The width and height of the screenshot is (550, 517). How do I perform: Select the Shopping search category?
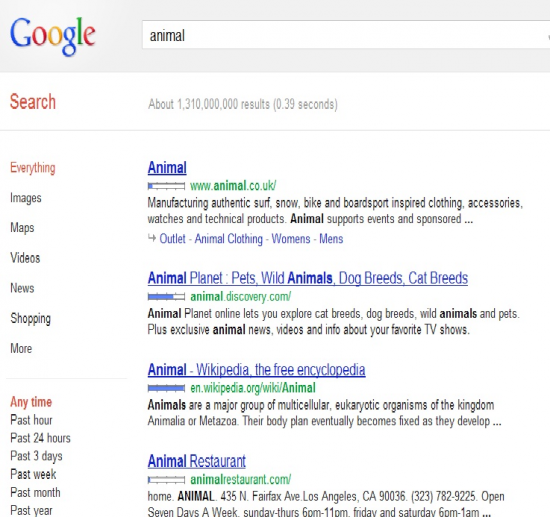coord(30,318)
